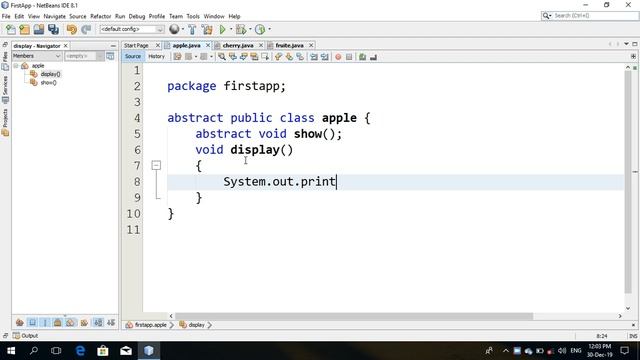640x360 pixels.
Task: Open the browser globe arrow dropdown
Action: click(182, 29)
